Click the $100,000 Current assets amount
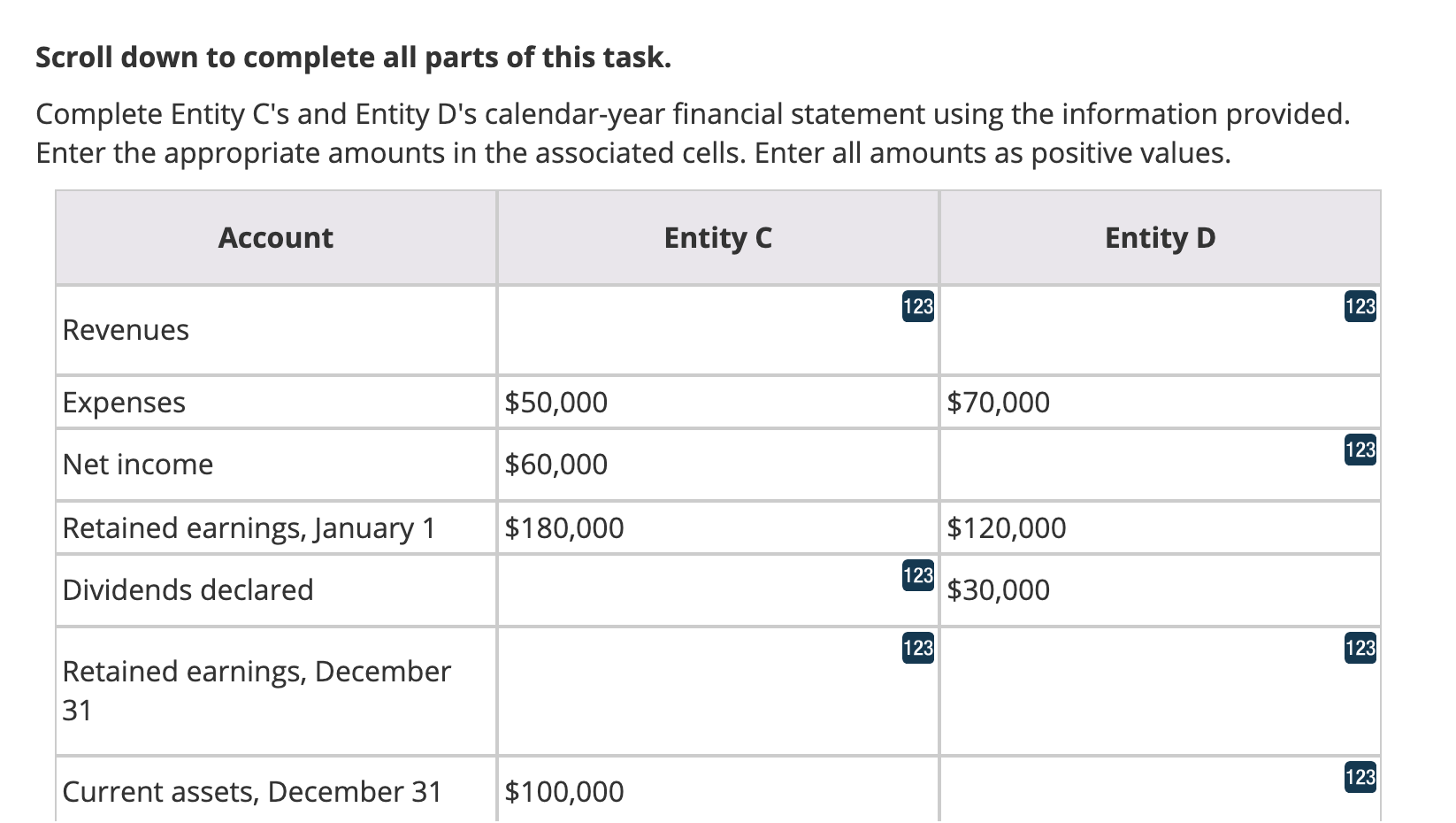1456x823 pixels. click(x=563, y=792)
